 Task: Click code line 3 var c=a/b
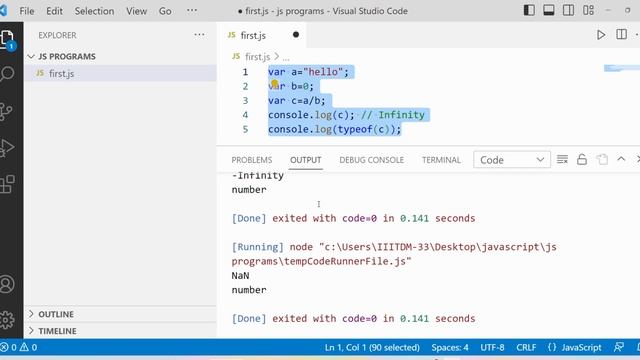[296, 101]
